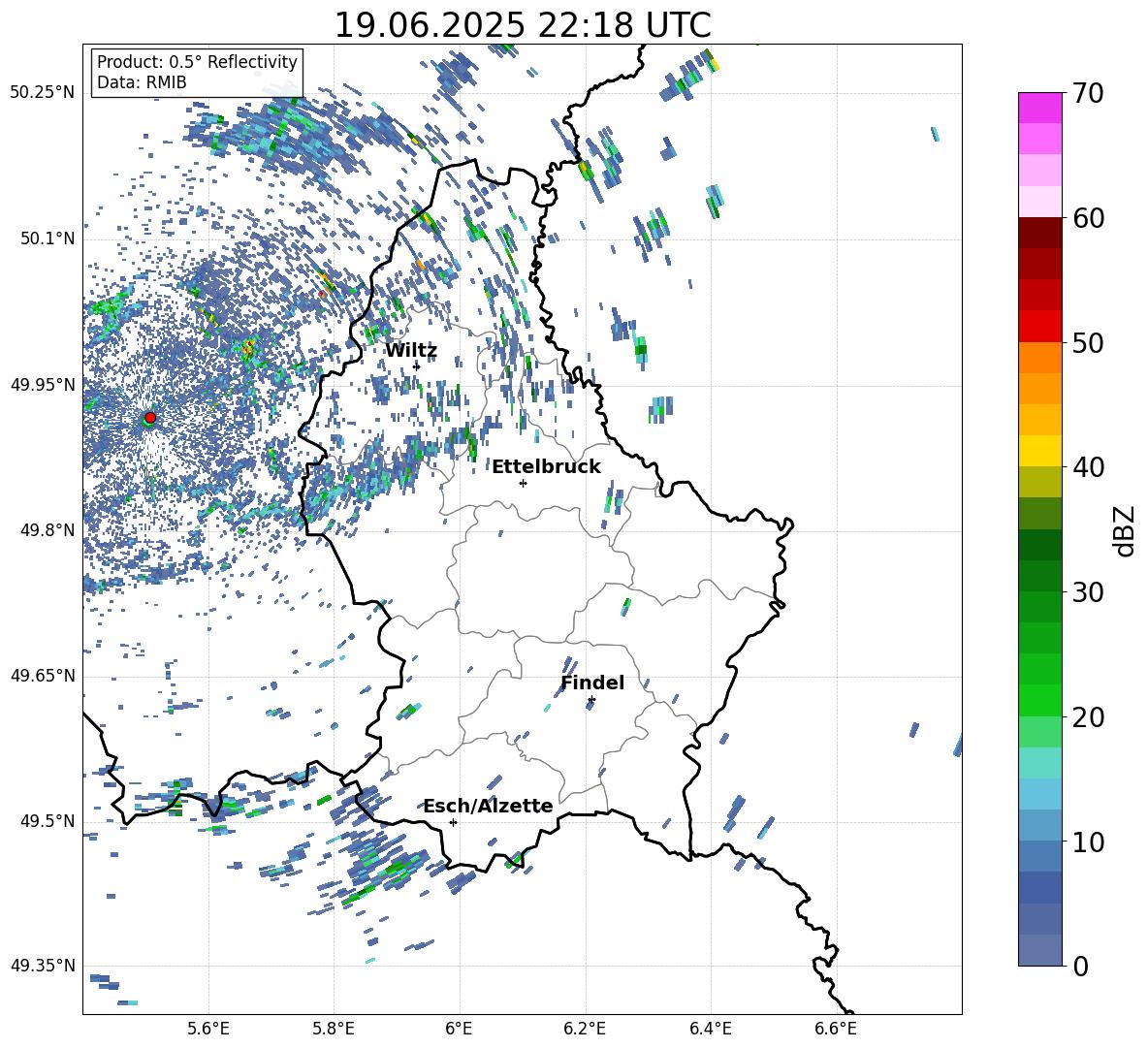Screen dimensions: 1148x1048
Task: Click the colorbar tick value 20
Action: click(1088, 717)
